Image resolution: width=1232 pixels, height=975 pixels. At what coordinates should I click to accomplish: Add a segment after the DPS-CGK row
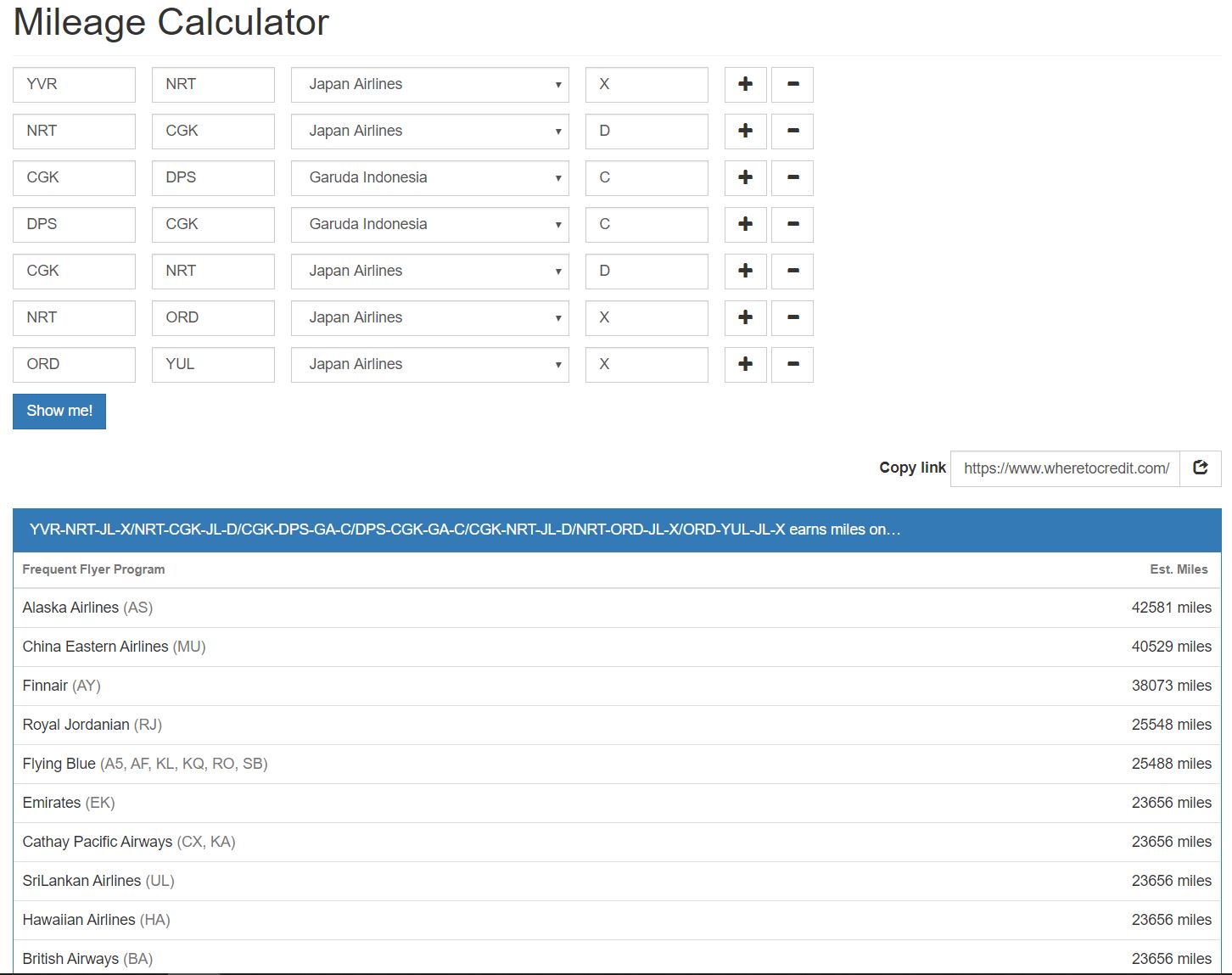pos(746,225)
